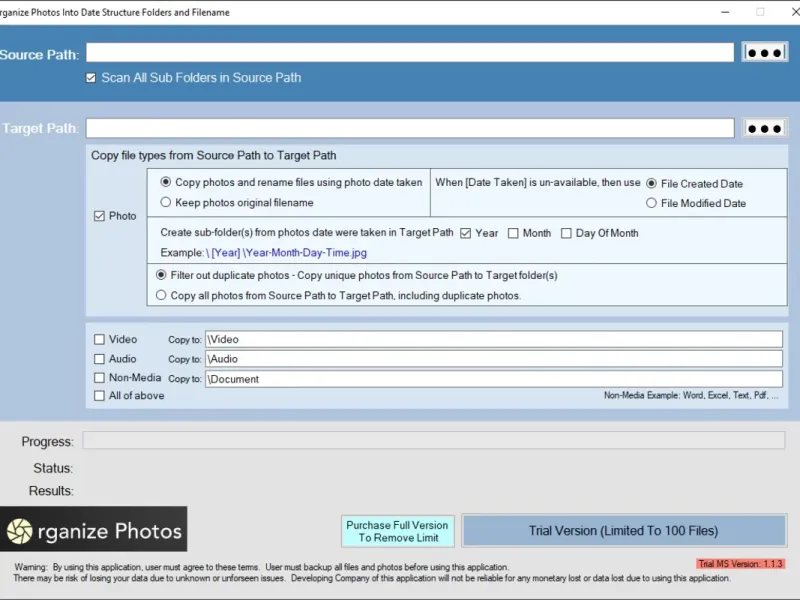Edit the Document Copy to path field
Screen dimensions: 800x600
click(494, 379)
